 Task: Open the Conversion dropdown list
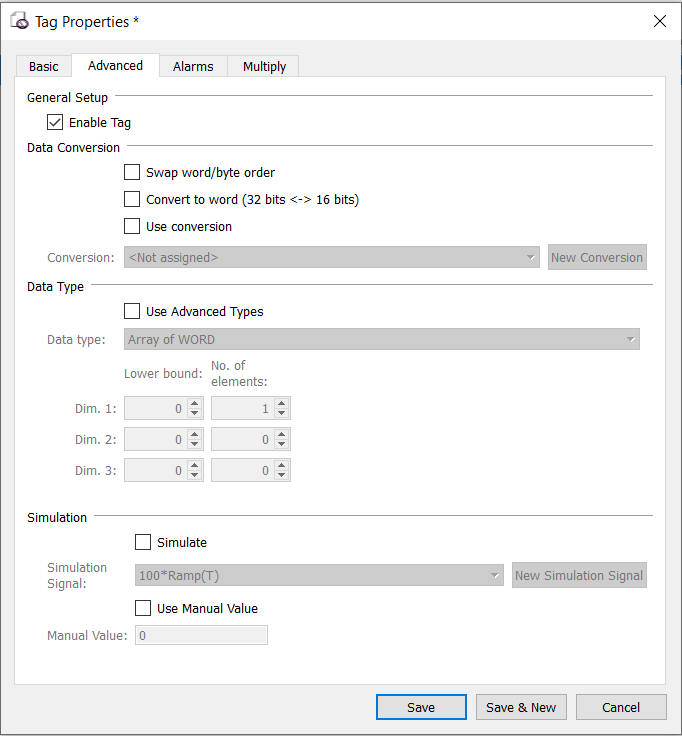[331, 257]
